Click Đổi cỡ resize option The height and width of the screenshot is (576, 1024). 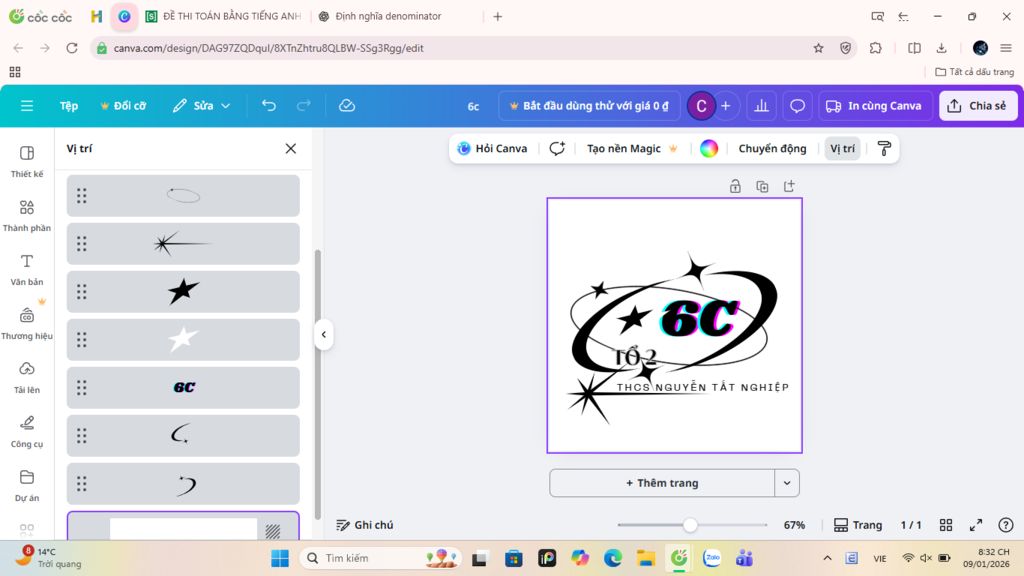(x=123, y=106)
